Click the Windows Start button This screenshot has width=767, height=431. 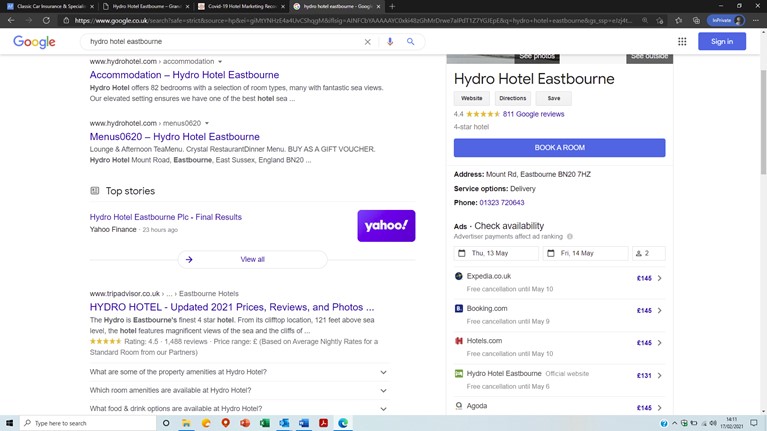(x=10, y=423)
